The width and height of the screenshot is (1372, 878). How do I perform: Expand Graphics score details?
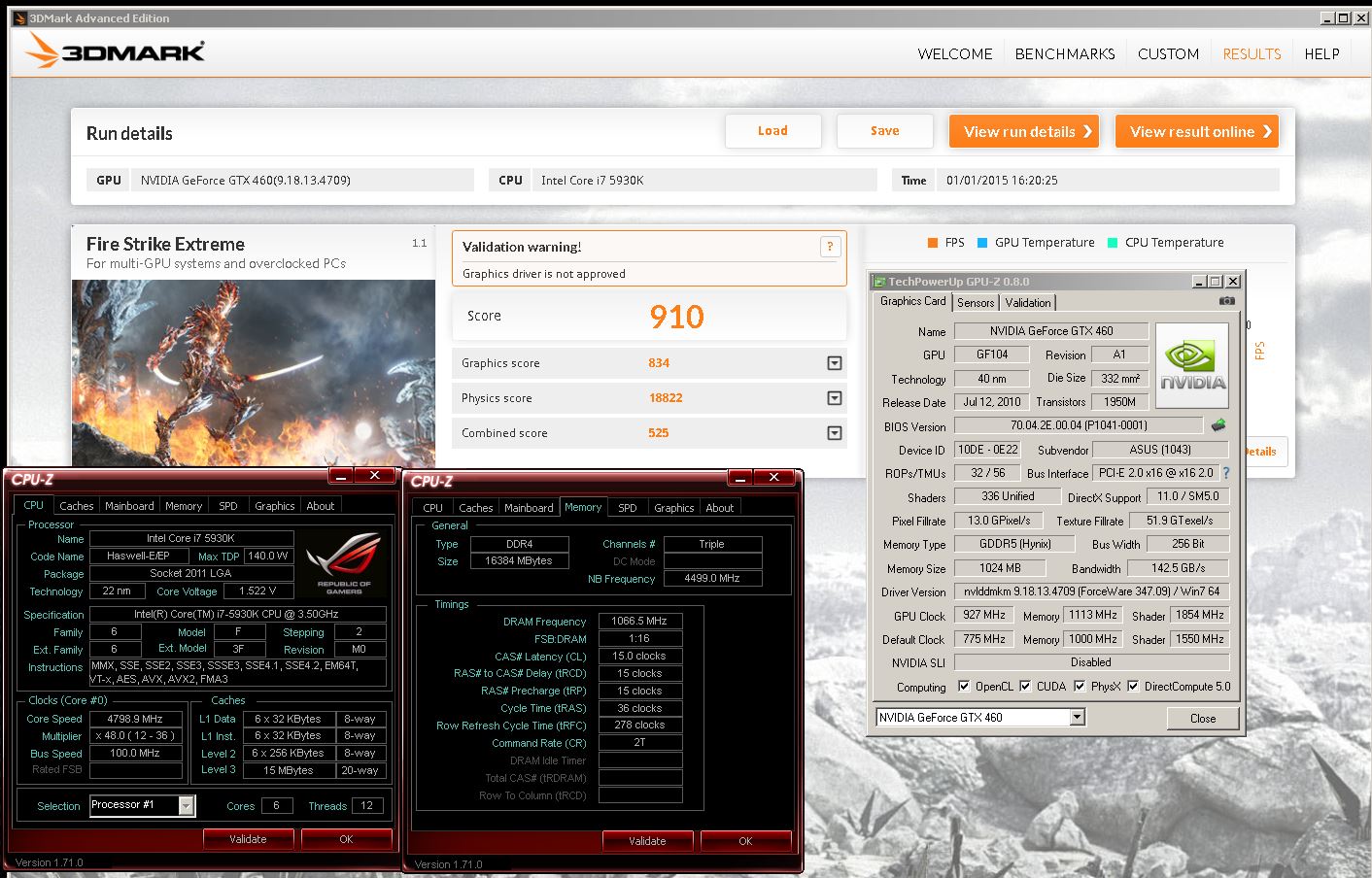pos(835,363)
